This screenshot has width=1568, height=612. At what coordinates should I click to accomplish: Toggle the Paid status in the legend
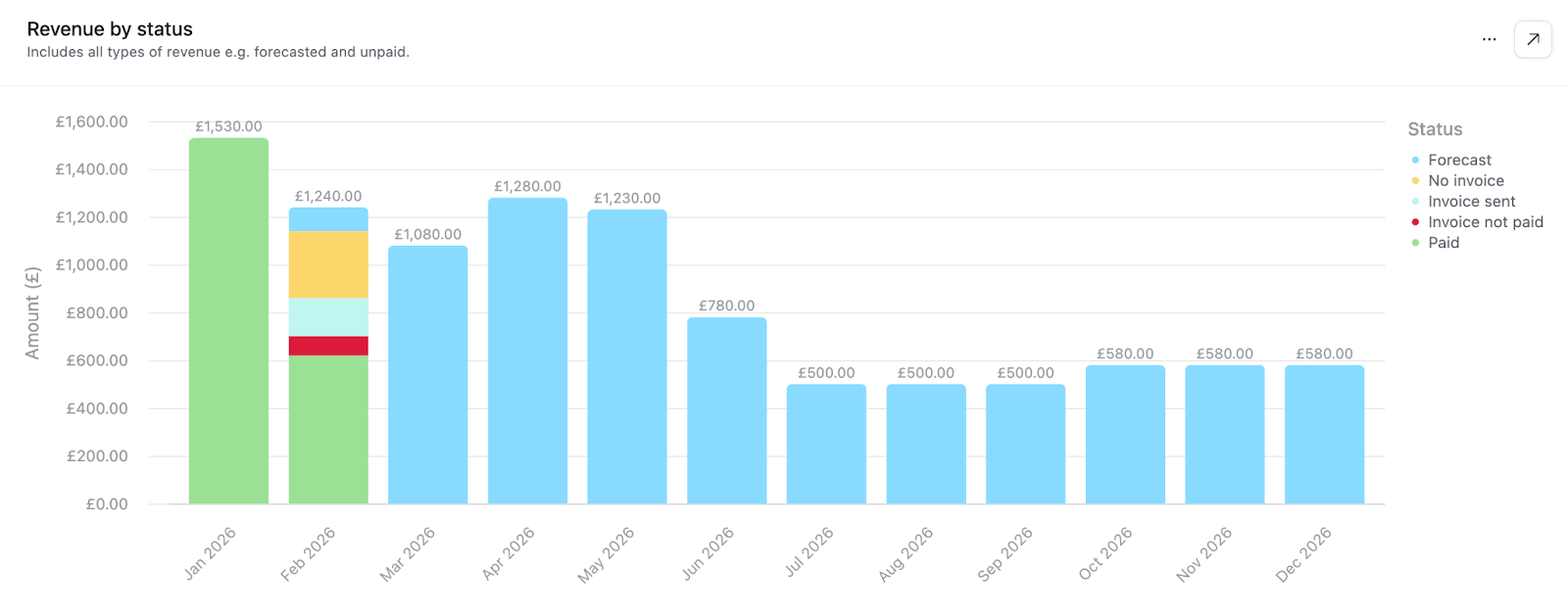(1443, 242)
